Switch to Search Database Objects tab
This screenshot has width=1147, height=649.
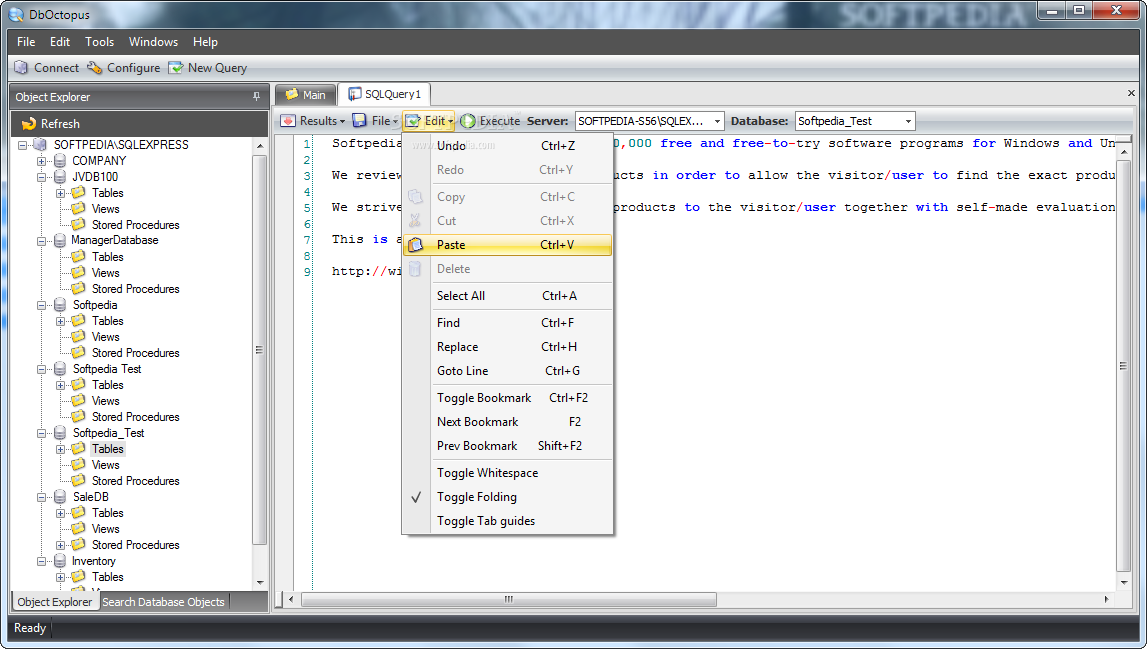pos(163,601)
